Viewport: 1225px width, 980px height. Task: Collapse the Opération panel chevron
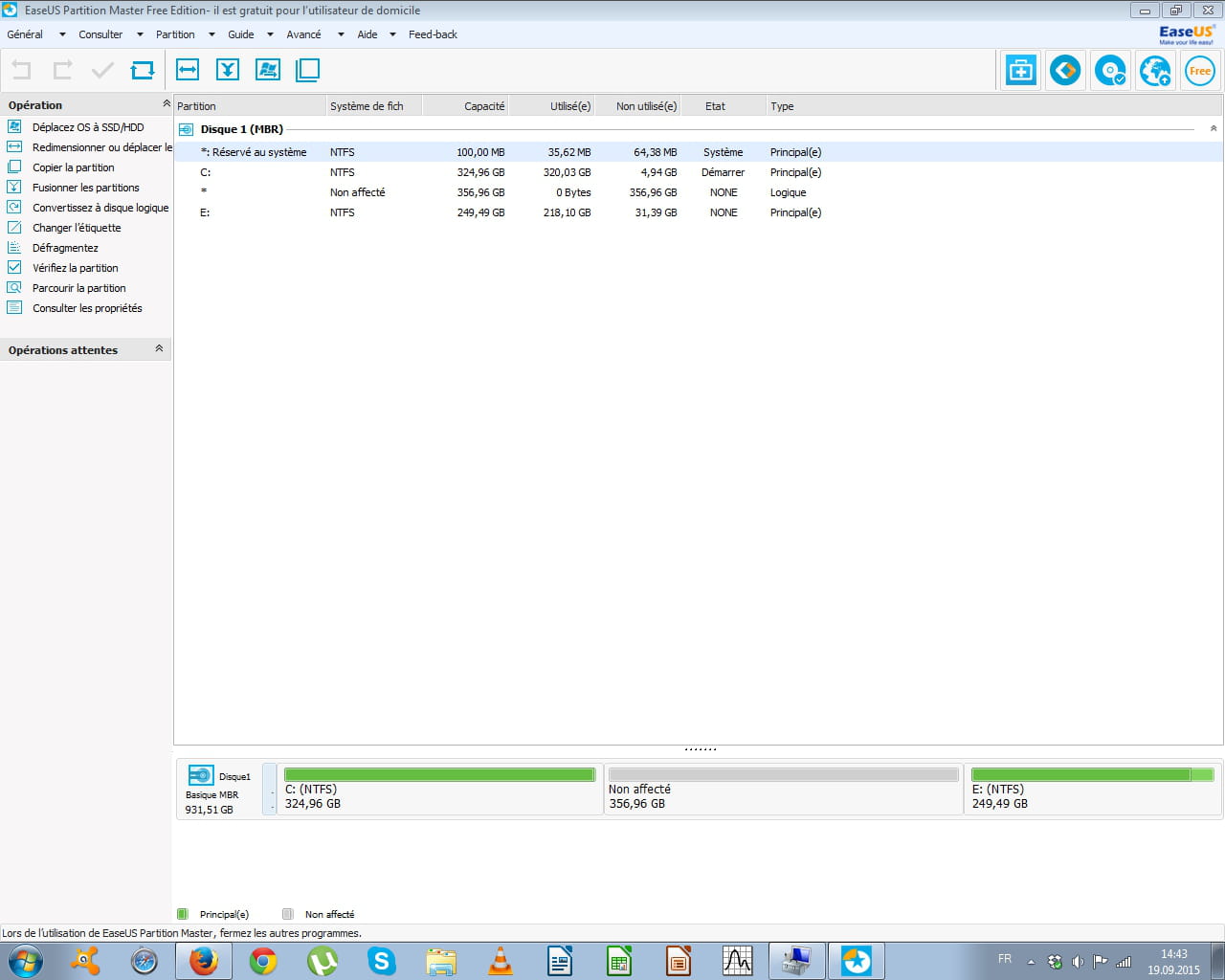pos(166,104)
